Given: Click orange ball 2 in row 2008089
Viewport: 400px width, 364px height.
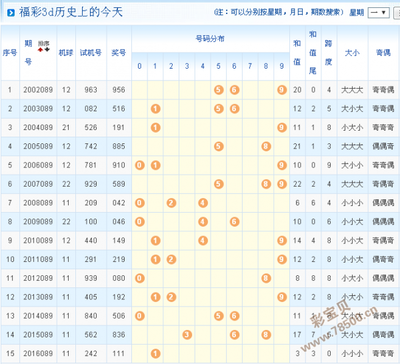Looking at the screenshot, I should [x=171, y=203].
